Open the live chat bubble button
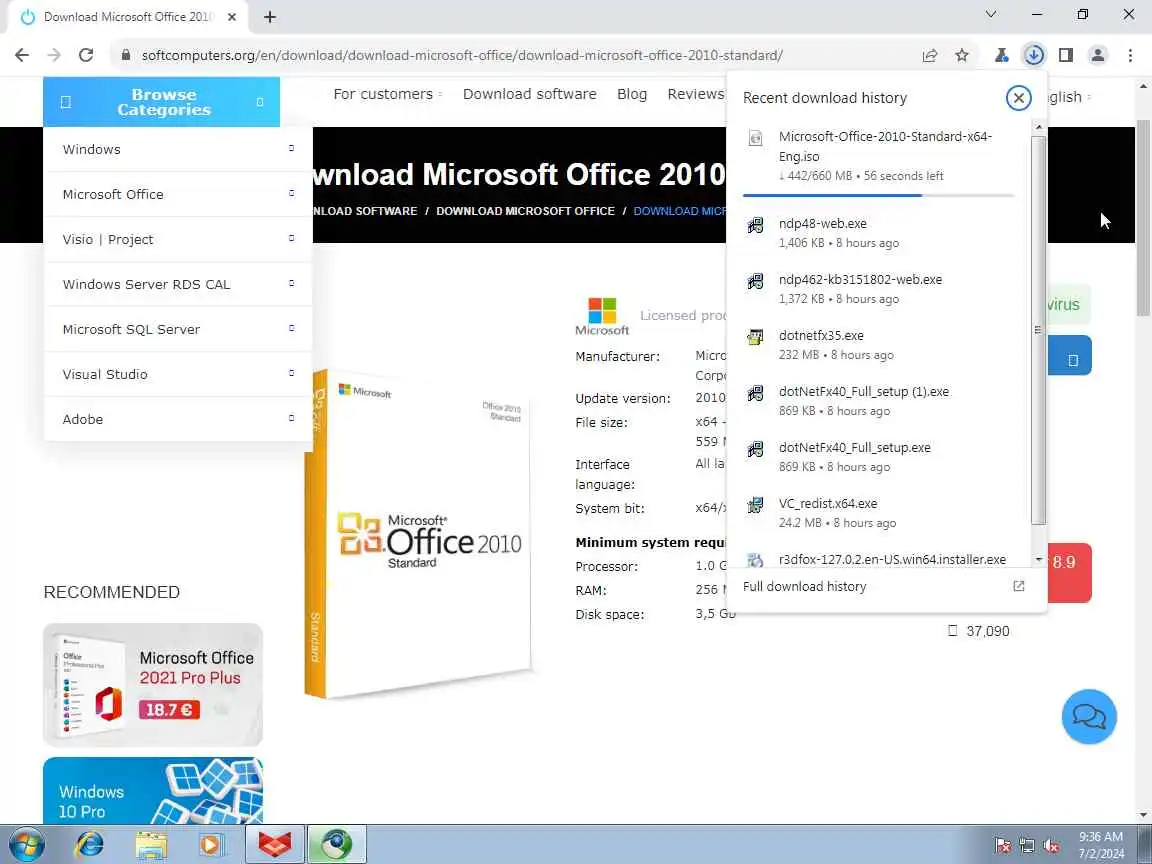 (1089, 716)
